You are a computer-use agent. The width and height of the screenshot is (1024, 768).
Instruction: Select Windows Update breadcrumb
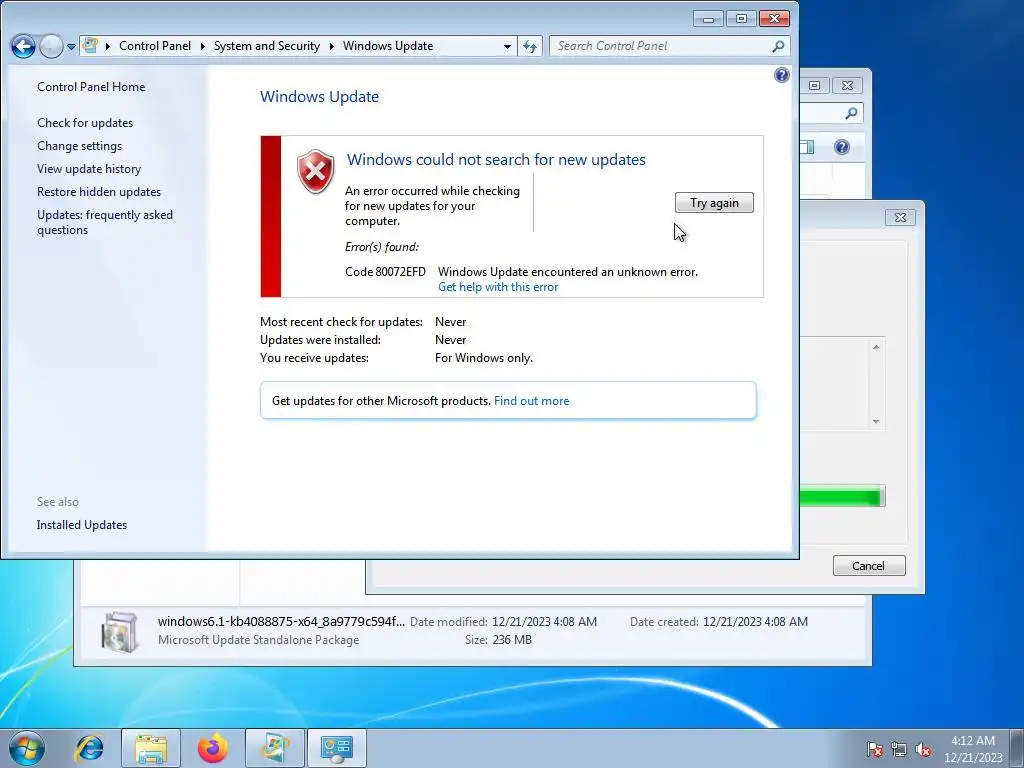388,46
